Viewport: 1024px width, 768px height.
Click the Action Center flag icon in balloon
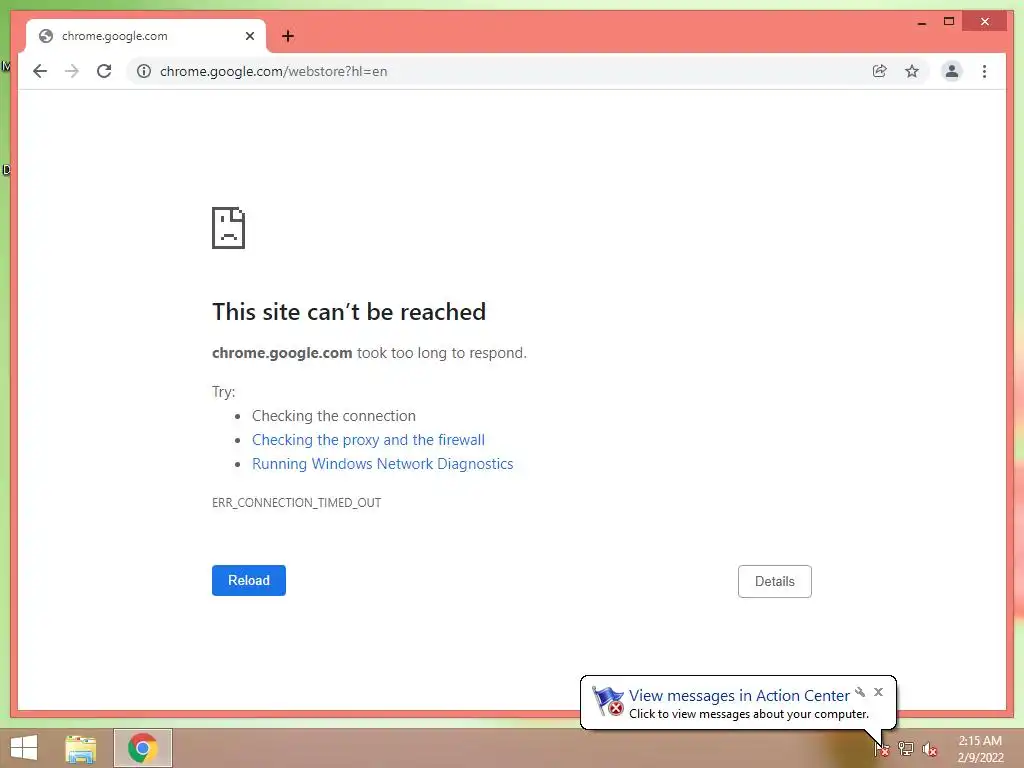click(607, 701)
